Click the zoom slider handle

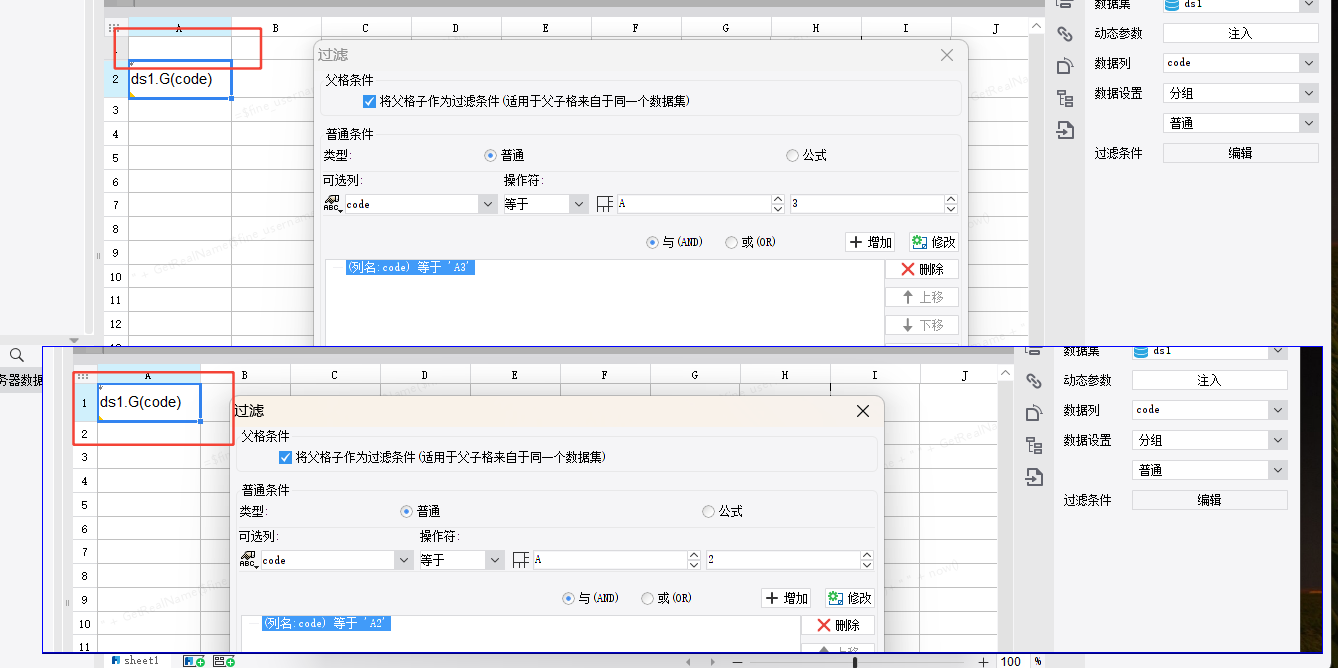(854, 662)
